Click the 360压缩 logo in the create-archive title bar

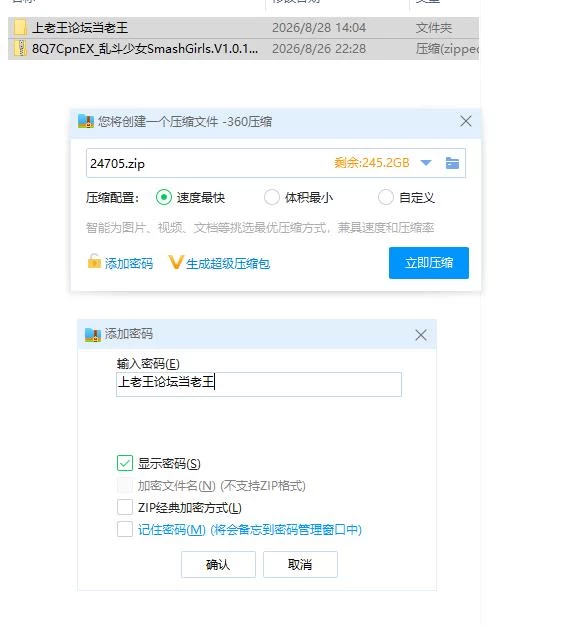pyautogui.click(x=85, y=121)
